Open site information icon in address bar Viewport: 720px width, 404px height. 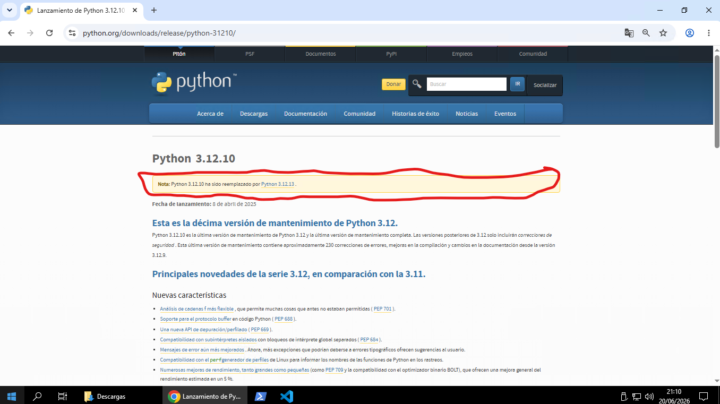72,33
